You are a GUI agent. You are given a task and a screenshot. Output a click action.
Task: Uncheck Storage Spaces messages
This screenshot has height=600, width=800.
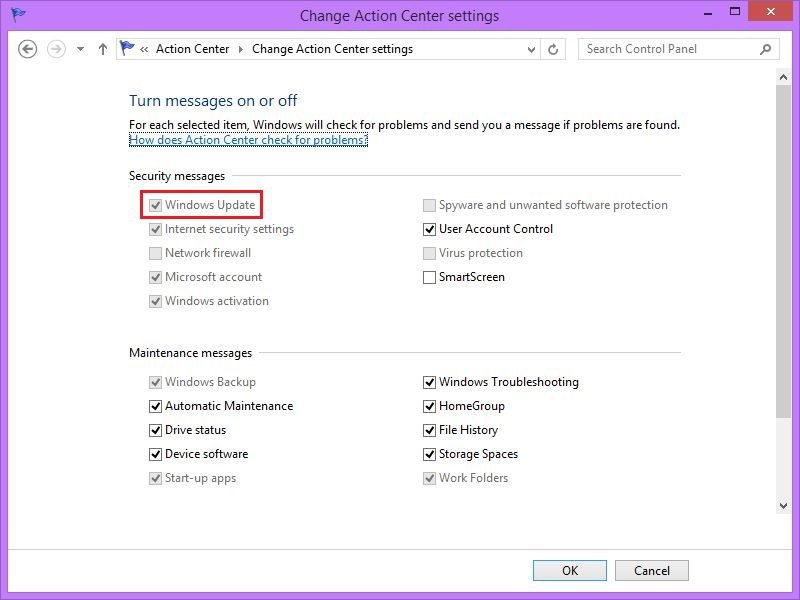click(429, 454)
